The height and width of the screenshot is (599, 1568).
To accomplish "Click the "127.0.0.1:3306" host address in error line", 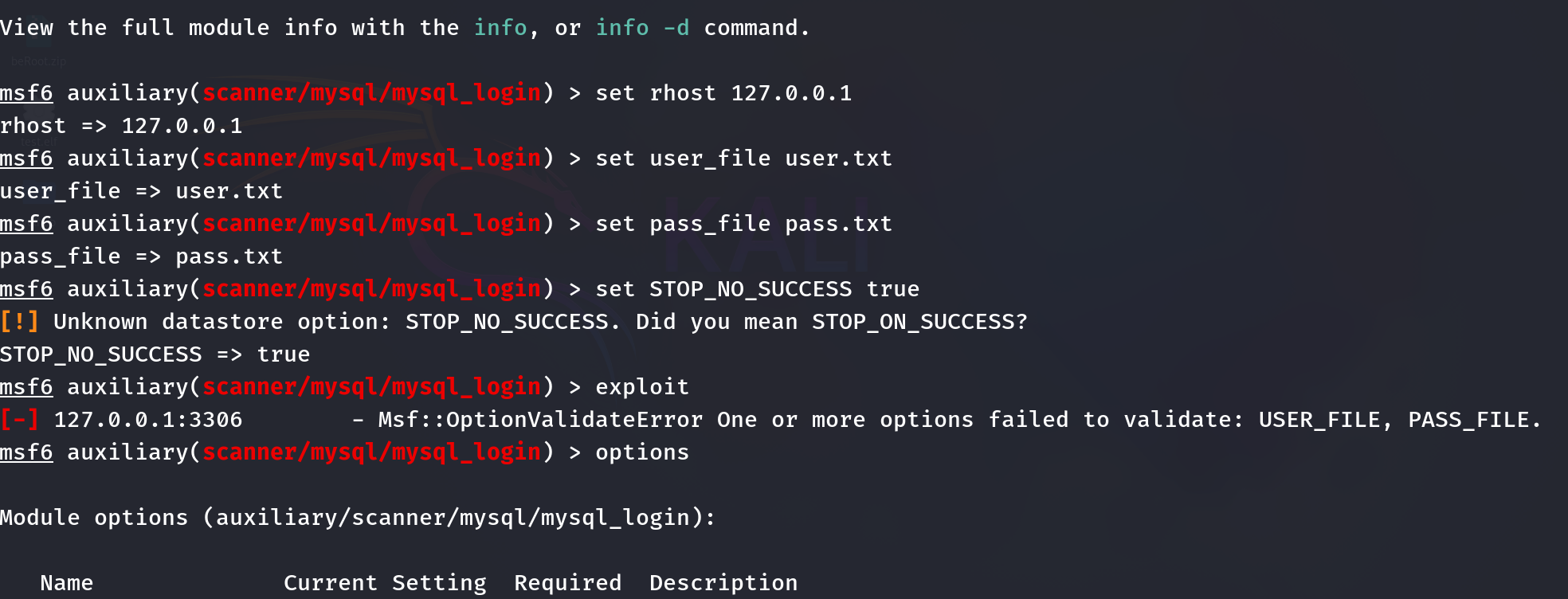I will (147, 420).
